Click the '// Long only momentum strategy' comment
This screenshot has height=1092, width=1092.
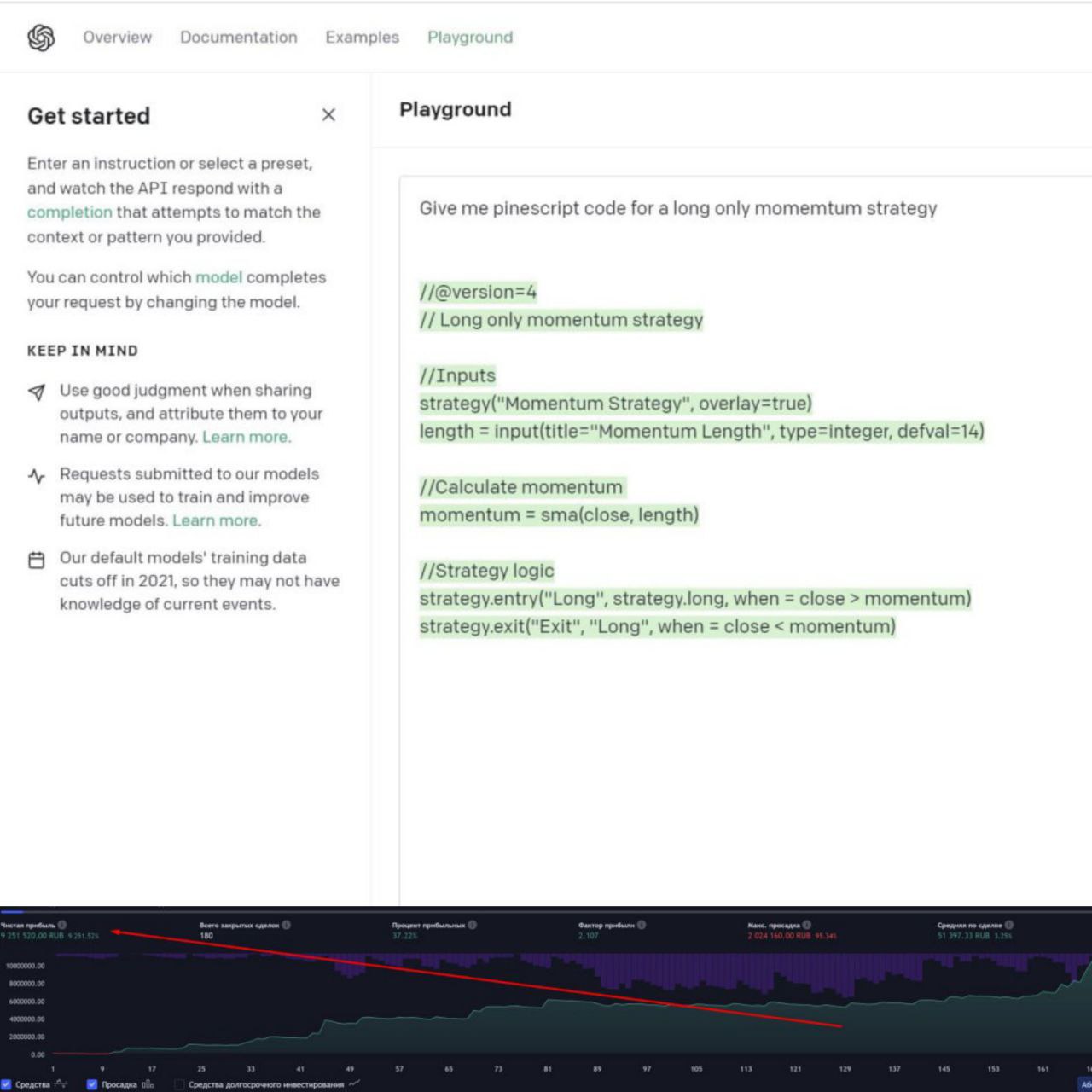561,320
